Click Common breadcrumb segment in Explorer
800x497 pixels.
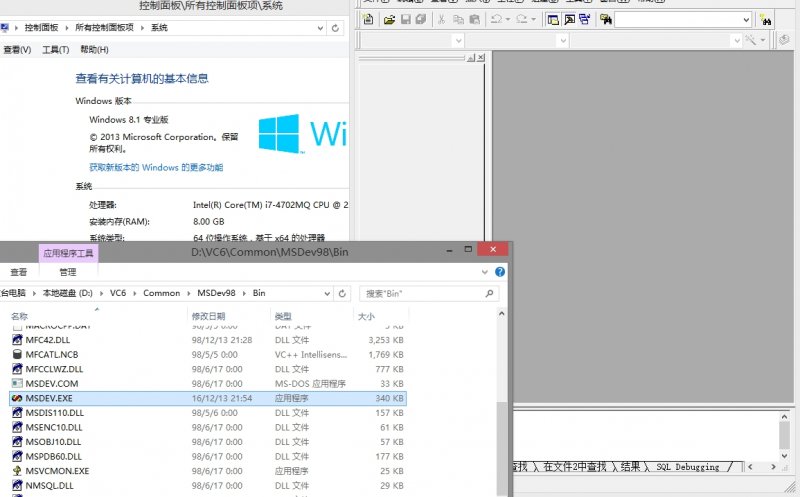click(x=162, y=293)
